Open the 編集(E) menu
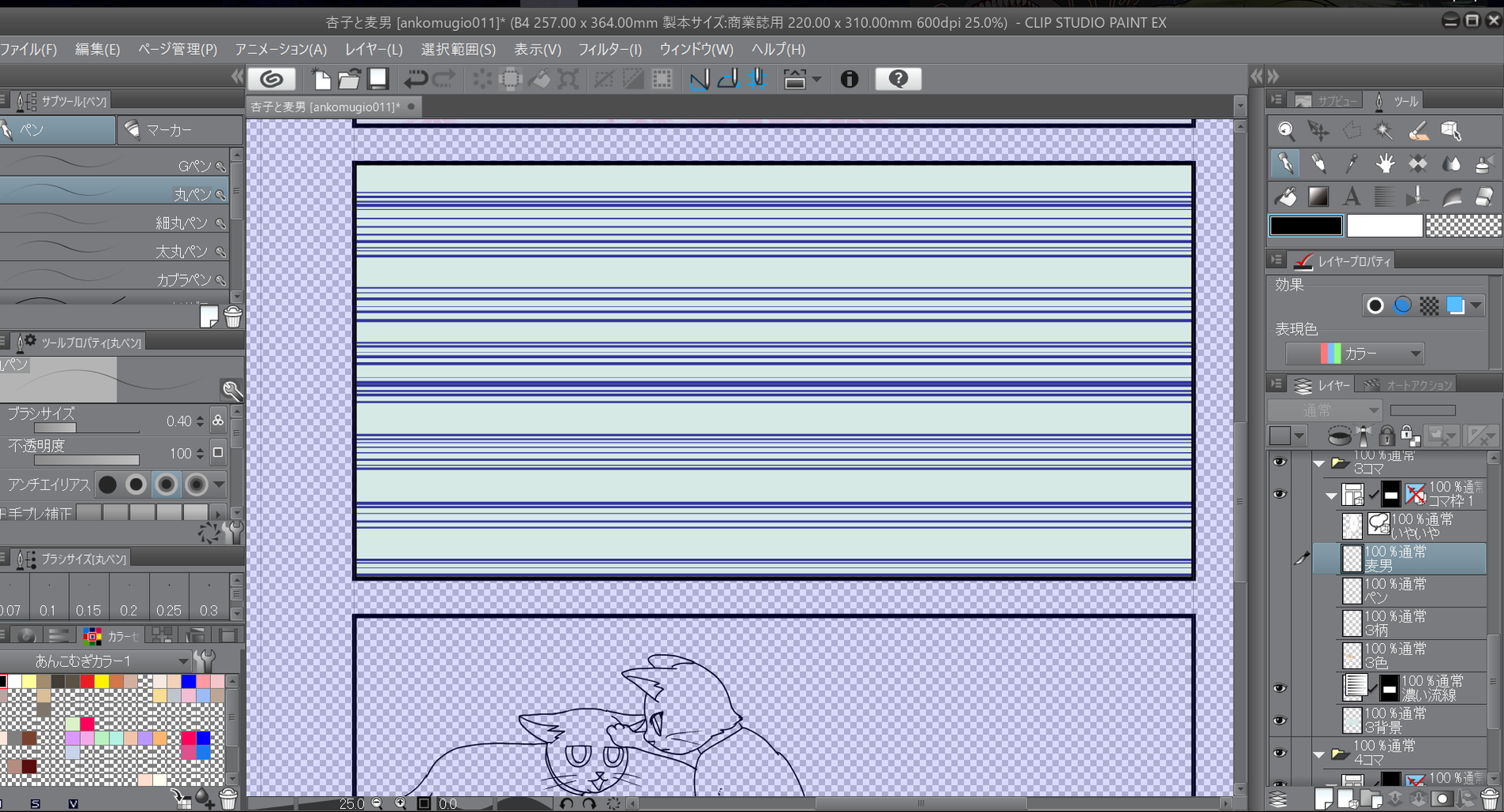Screen dimensions: 1504x812 click(97, 49)
